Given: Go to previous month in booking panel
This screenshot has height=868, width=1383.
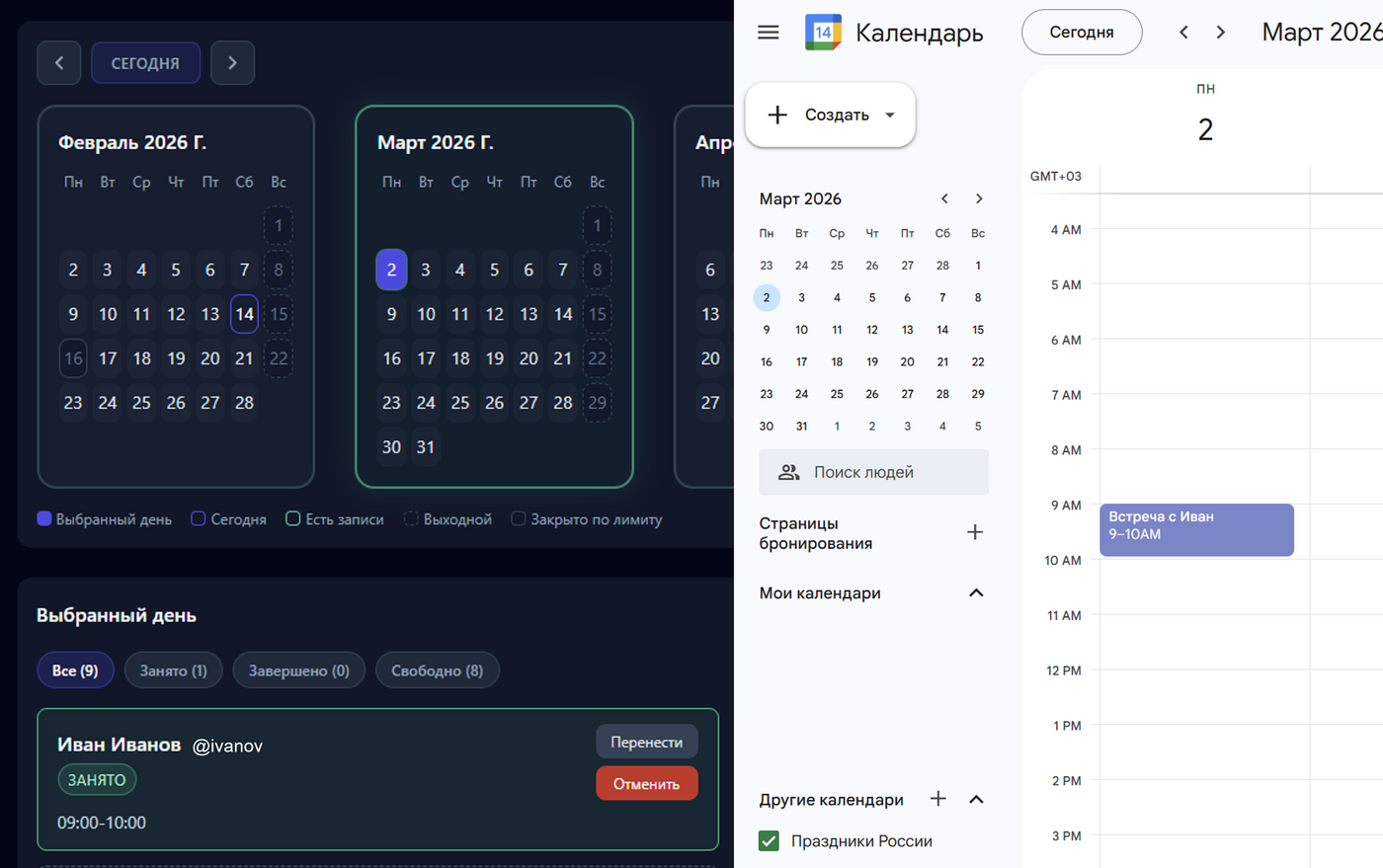Looking at the screenshot, I should point(59,63).
